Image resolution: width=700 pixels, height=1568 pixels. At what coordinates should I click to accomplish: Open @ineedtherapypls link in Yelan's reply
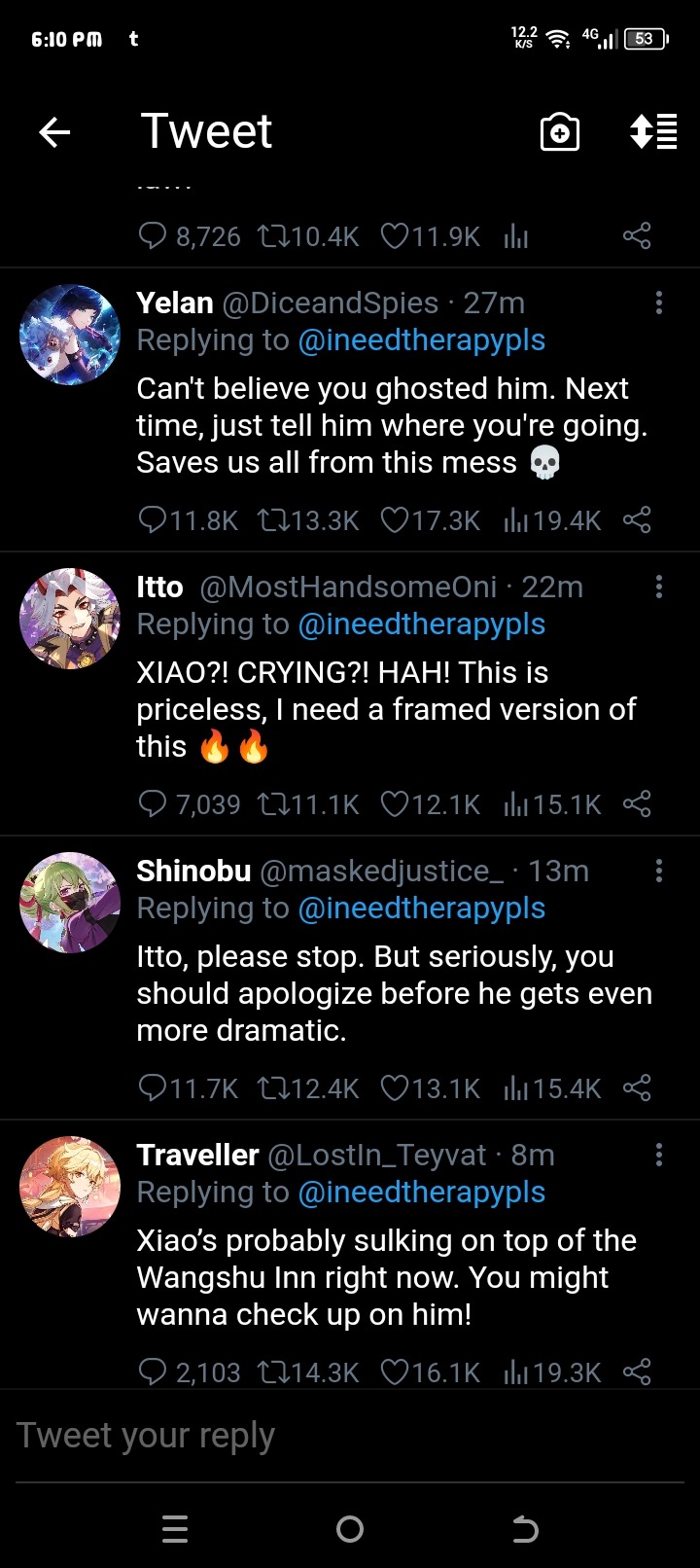click(x=421, y=340)
